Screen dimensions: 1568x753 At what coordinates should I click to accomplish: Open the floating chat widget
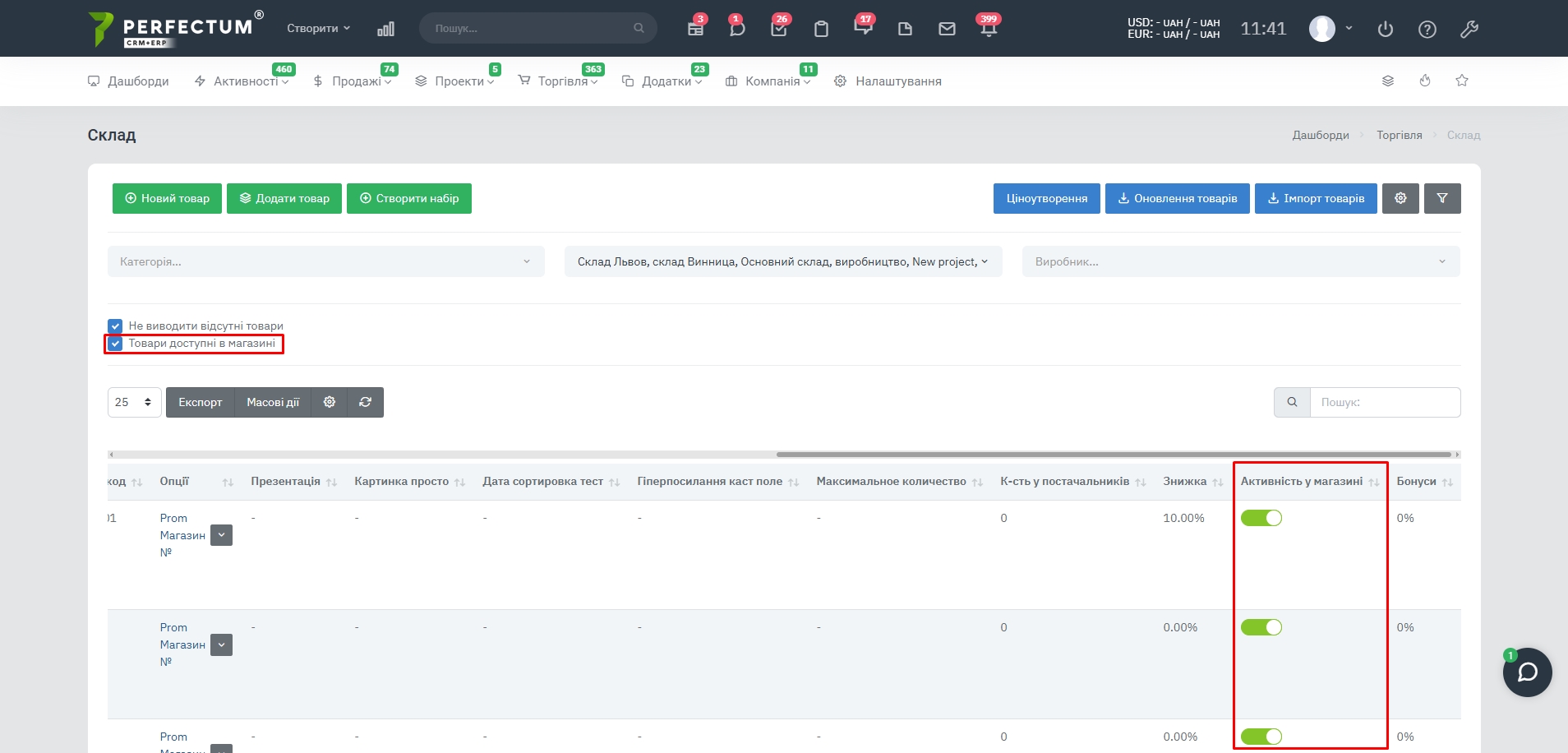(1527, 672)
